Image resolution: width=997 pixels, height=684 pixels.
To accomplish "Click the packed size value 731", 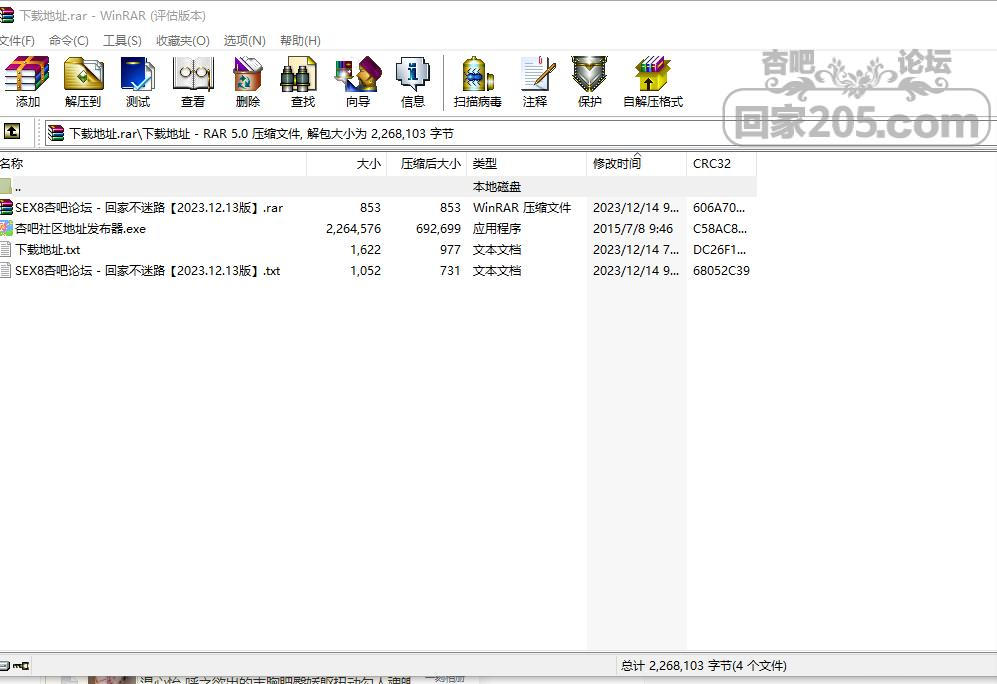I will tap(450, 271).
